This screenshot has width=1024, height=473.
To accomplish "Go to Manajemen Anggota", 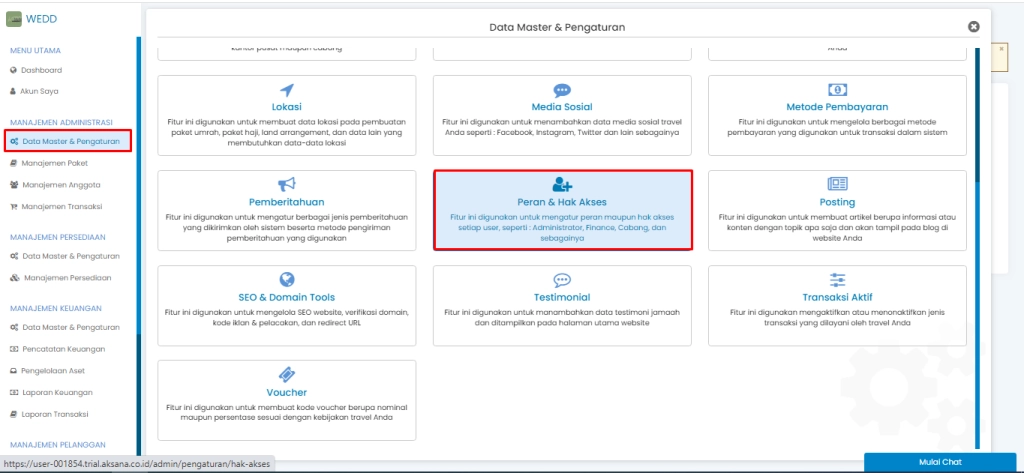I will [x=60, y=184].
